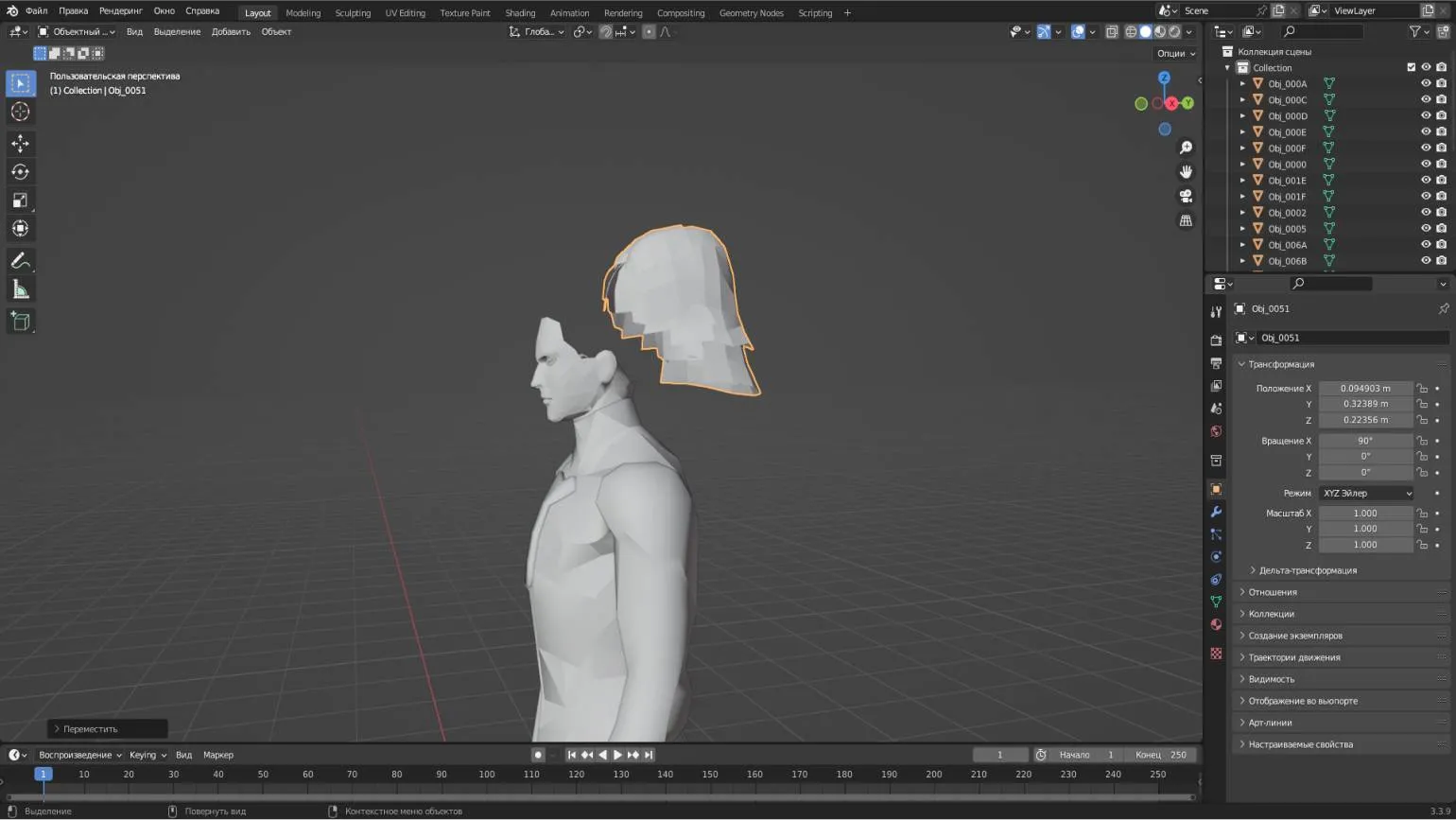This screenshot has height=820, width=1456.
Task: Select the Scale tool
Action: click(x=20, y=201)
